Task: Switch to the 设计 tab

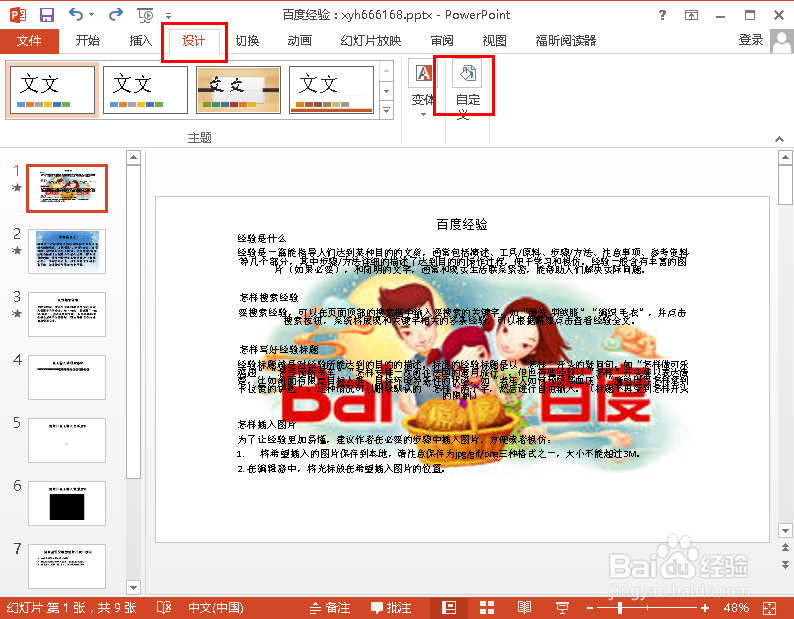Action: pos(194,41)
